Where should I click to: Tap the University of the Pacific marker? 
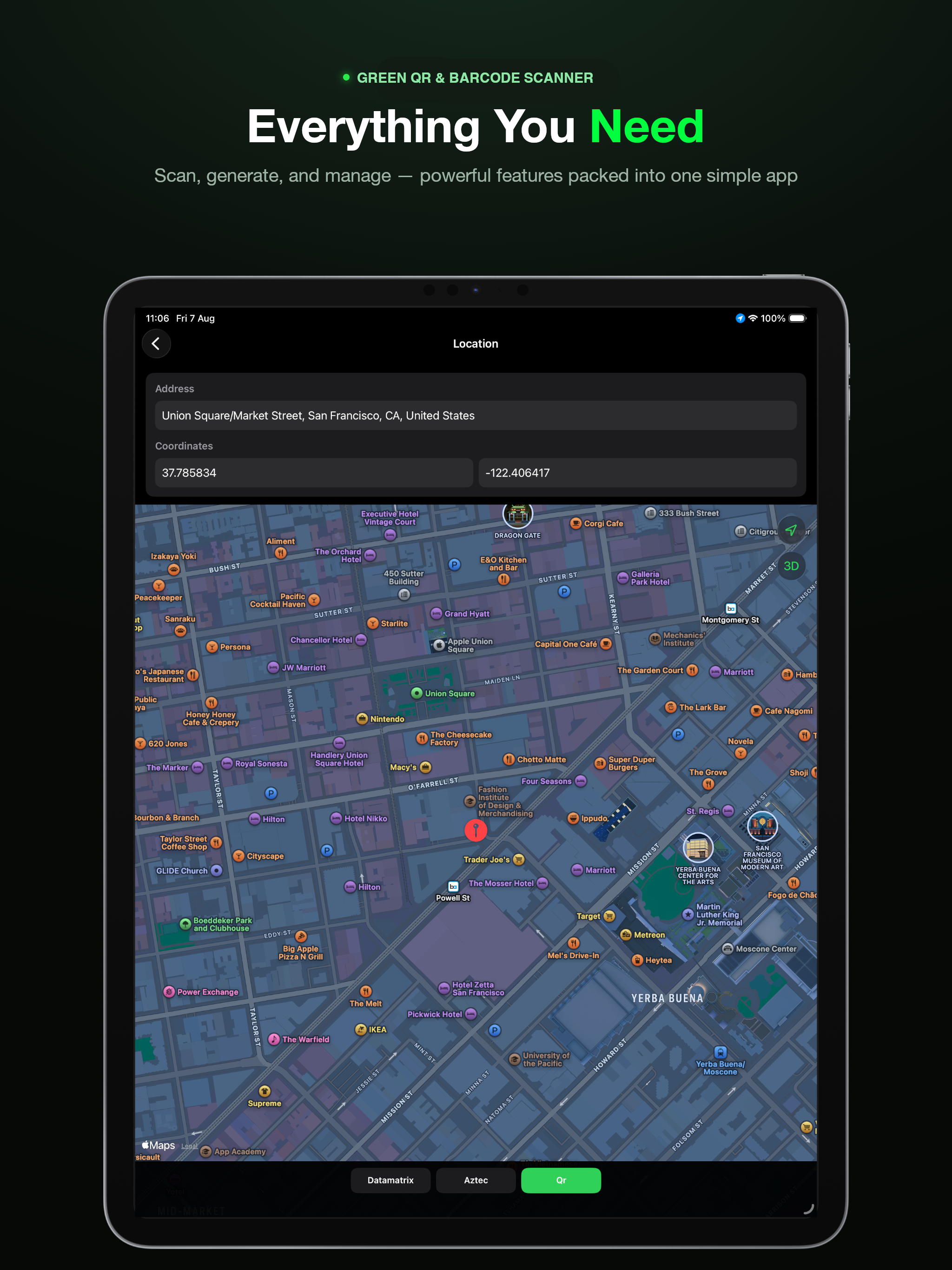point(515,1059)
